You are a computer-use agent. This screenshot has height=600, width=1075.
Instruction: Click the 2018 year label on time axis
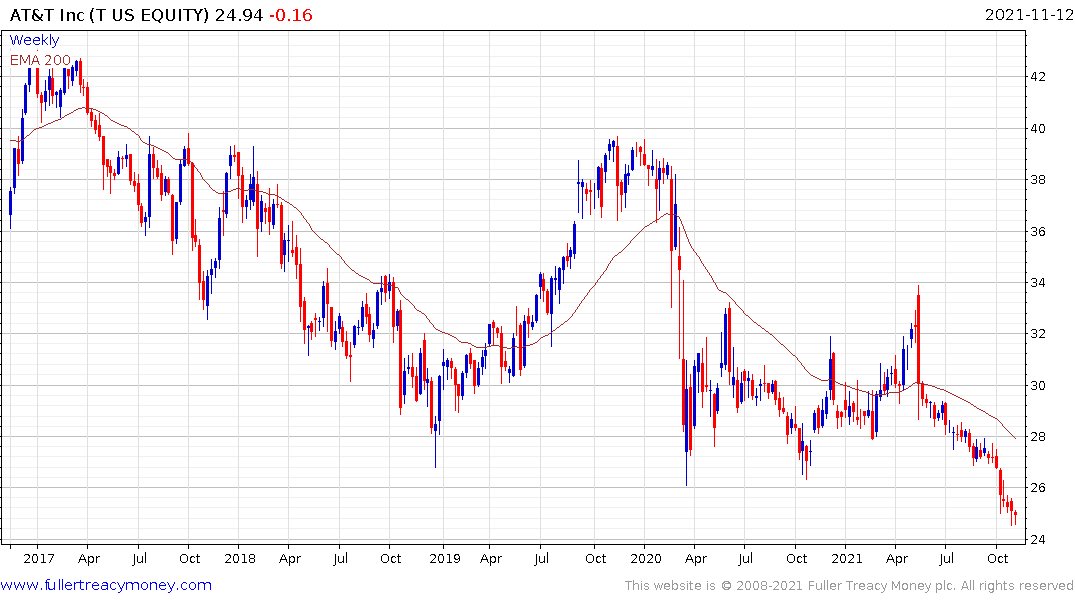click(240, 559)
